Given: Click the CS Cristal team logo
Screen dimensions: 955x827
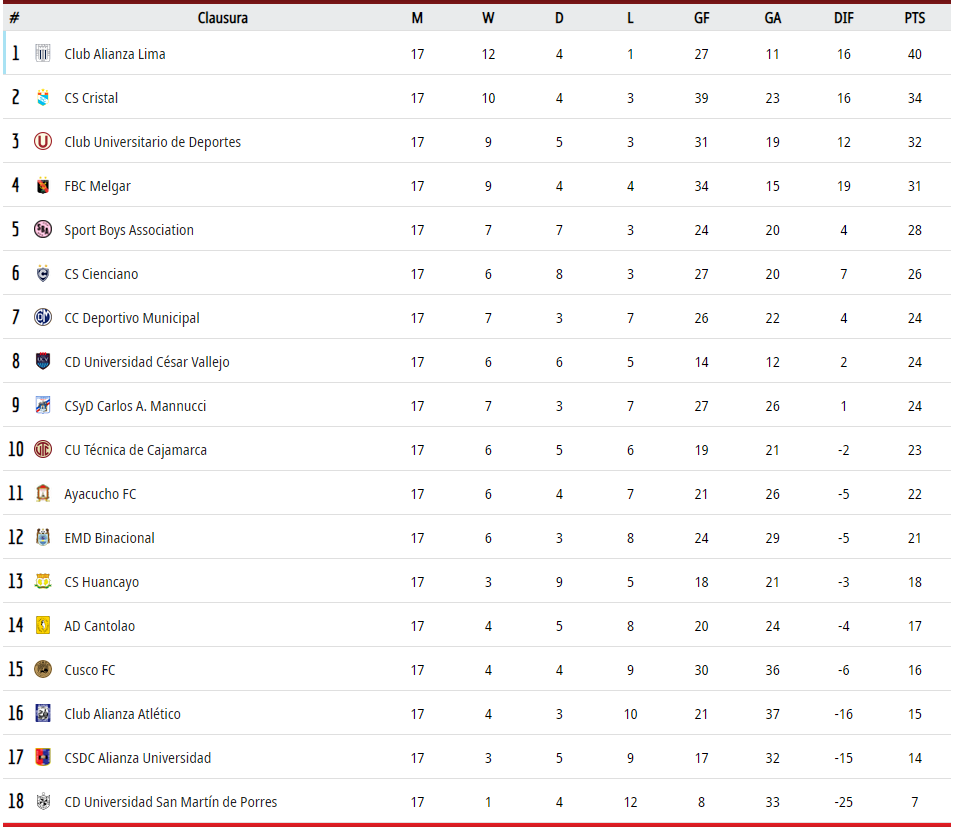Looking at the screenshot, I should [43, 97].
